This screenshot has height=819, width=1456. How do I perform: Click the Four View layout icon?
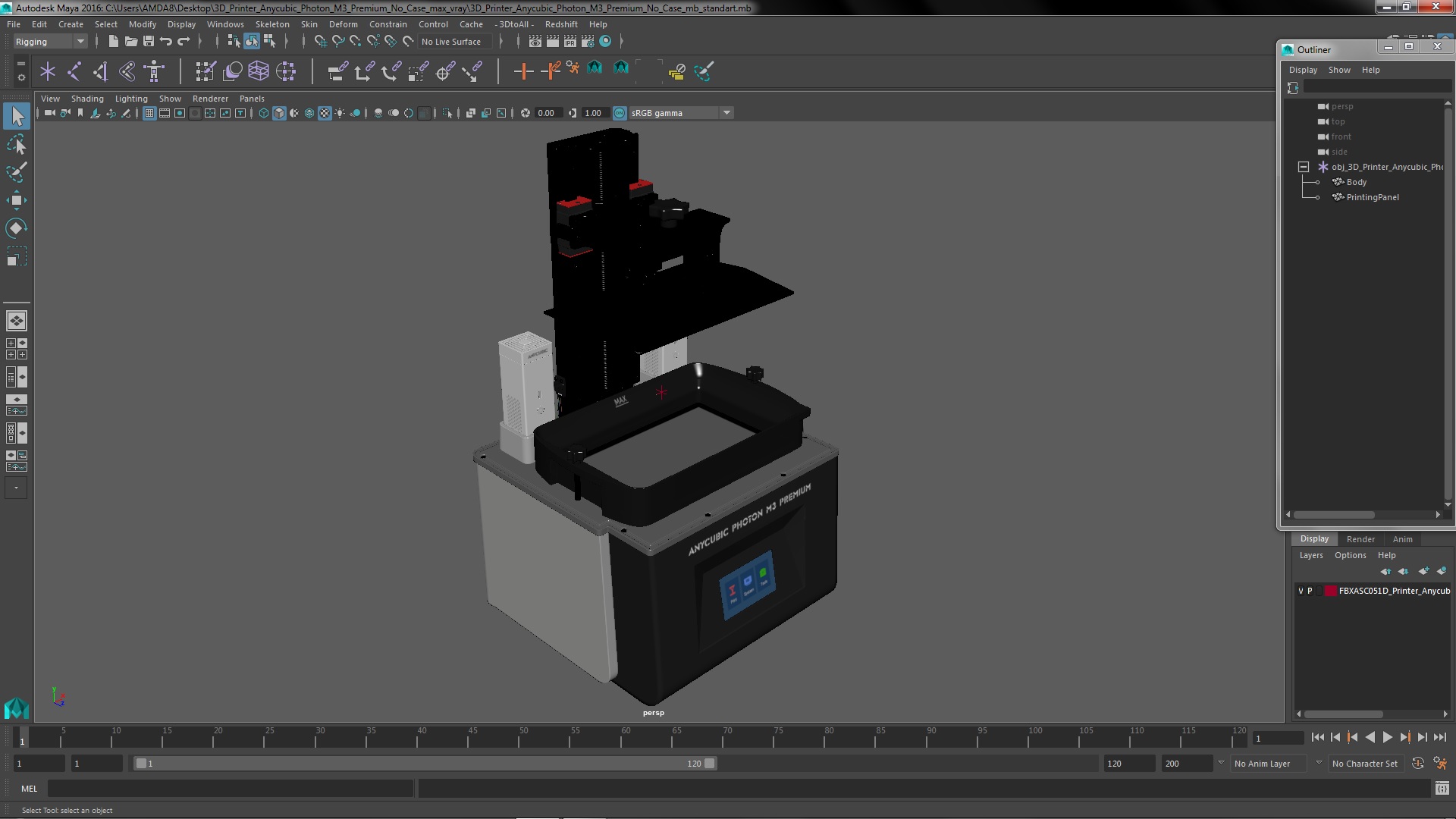point(17,349)
